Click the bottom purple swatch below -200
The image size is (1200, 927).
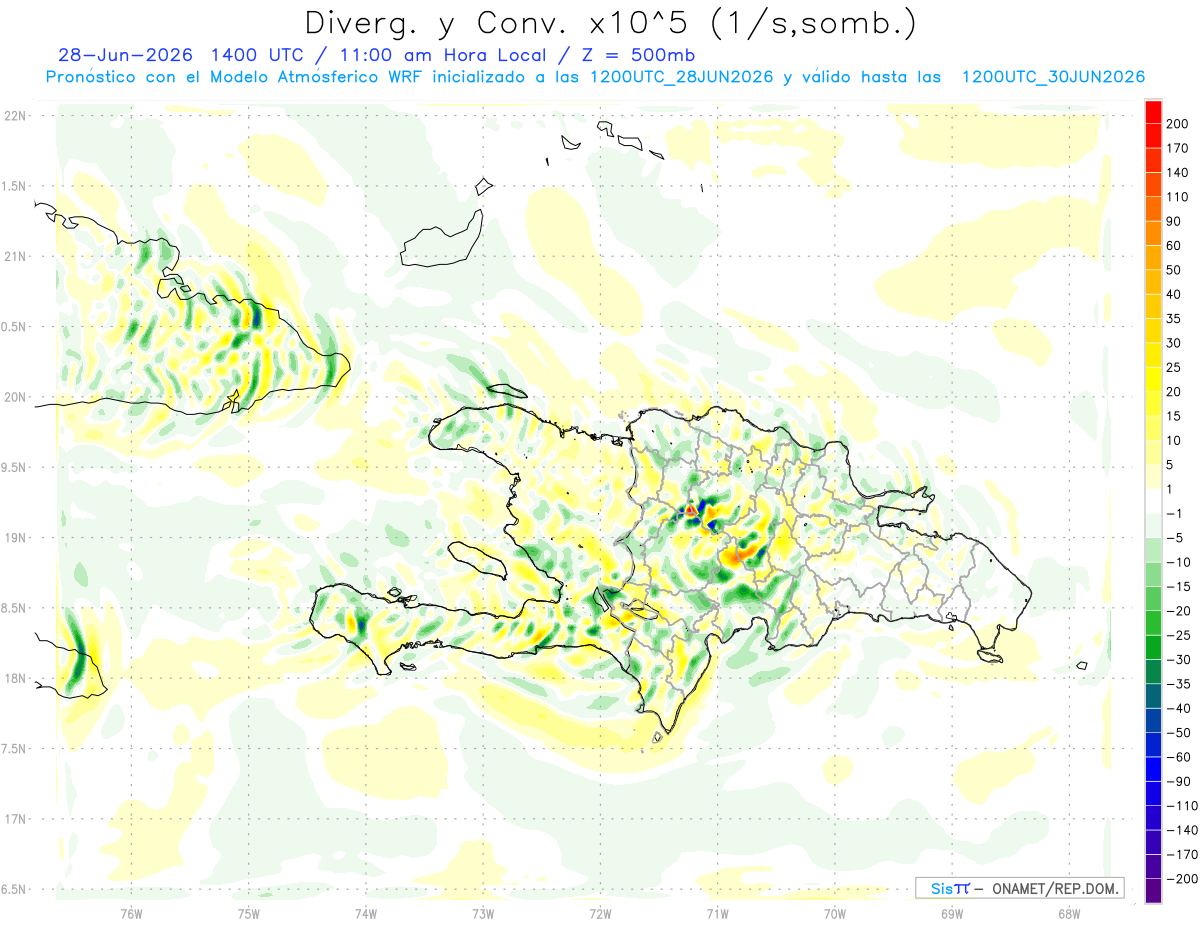(x=1153, y=891)
